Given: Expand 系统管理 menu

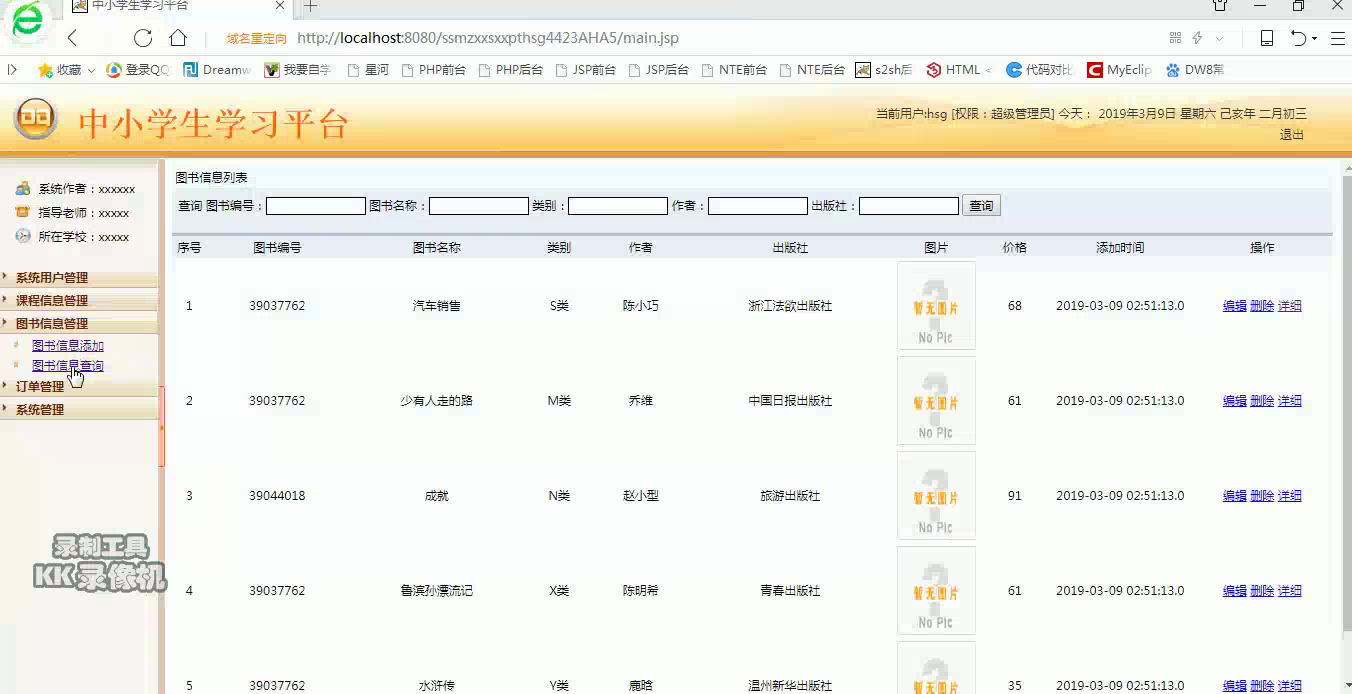Looking at the screenshot, I should point(79,409).
